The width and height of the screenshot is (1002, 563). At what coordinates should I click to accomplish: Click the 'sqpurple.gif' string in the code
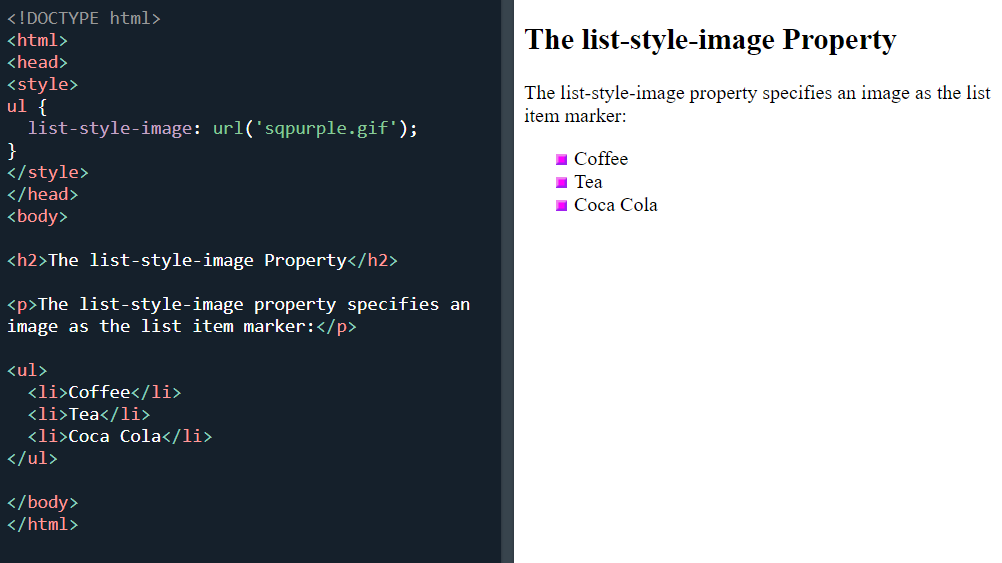tap(325, 128)
